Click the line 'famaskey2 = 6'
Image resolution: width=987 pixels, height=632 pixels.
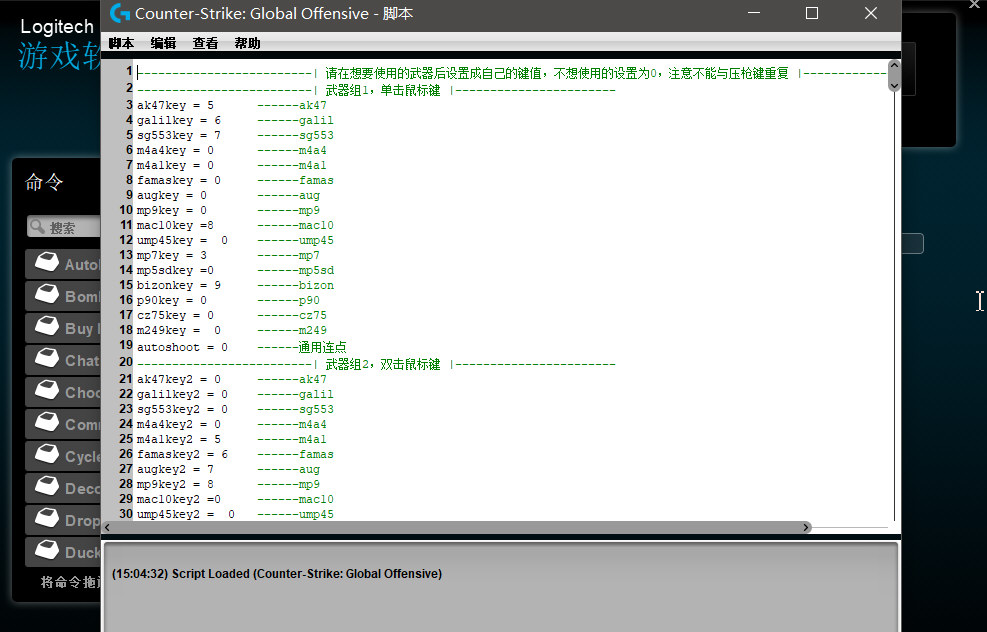tap(182, 454)
